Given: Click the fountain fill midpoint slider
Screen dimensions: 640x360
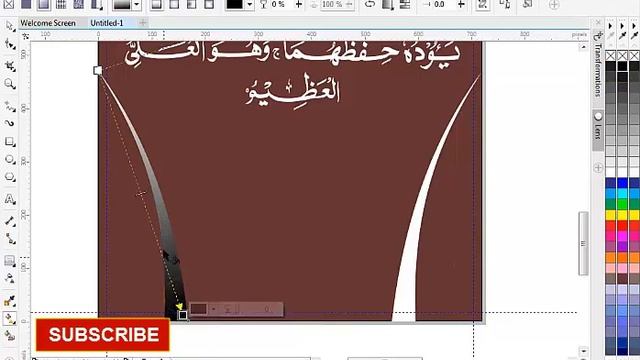Looking at the screenshot, I should pyautogui.click(x=140, y=194).
